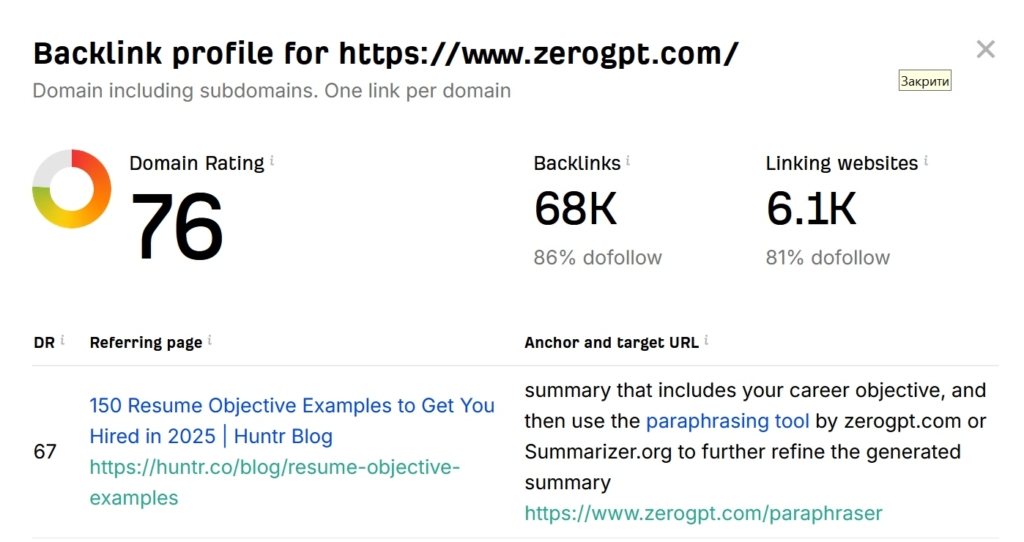
Task: Click the info icon next to Referring page
Action: click(210, 340)
